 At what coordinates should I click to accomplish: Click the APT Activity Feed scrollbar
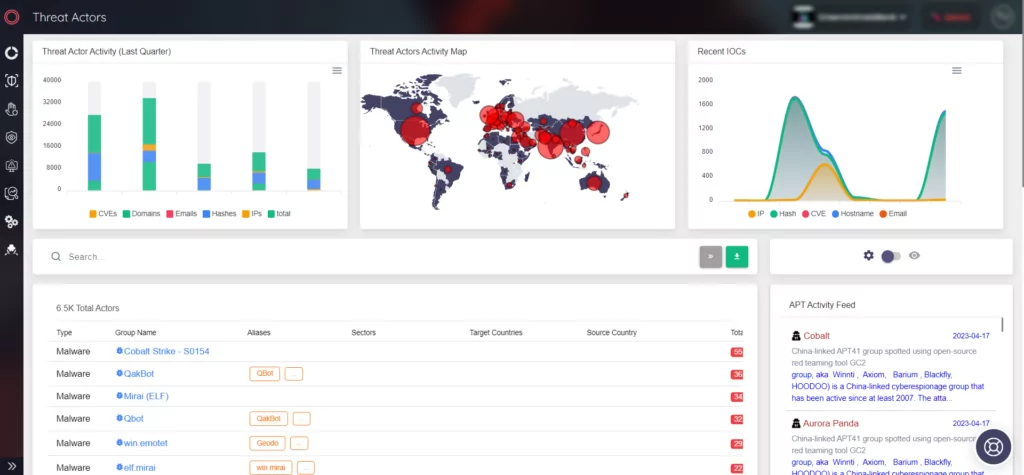click(1002, 324)
